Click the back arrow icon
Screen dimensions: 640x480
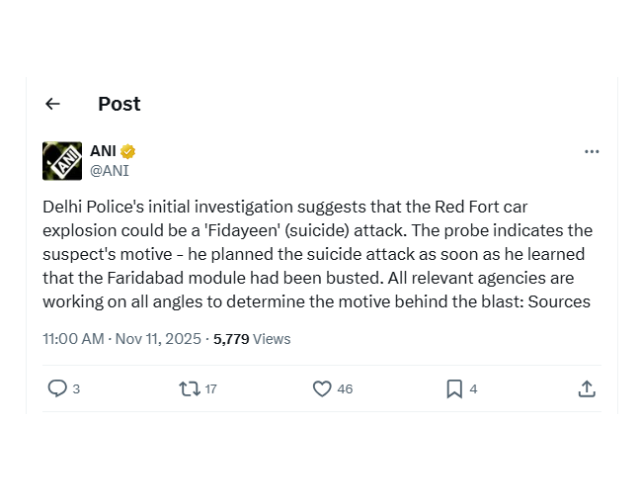[53, 104]
